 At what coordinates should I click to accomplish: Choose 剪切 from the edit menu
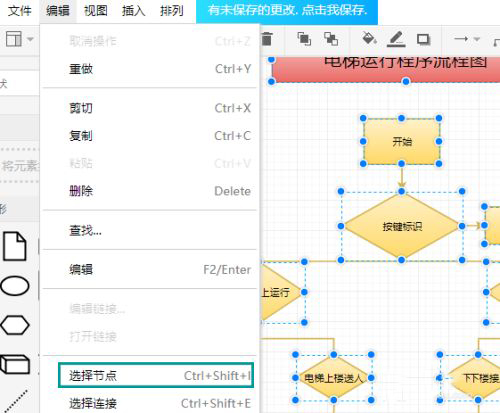click(150, 108)
